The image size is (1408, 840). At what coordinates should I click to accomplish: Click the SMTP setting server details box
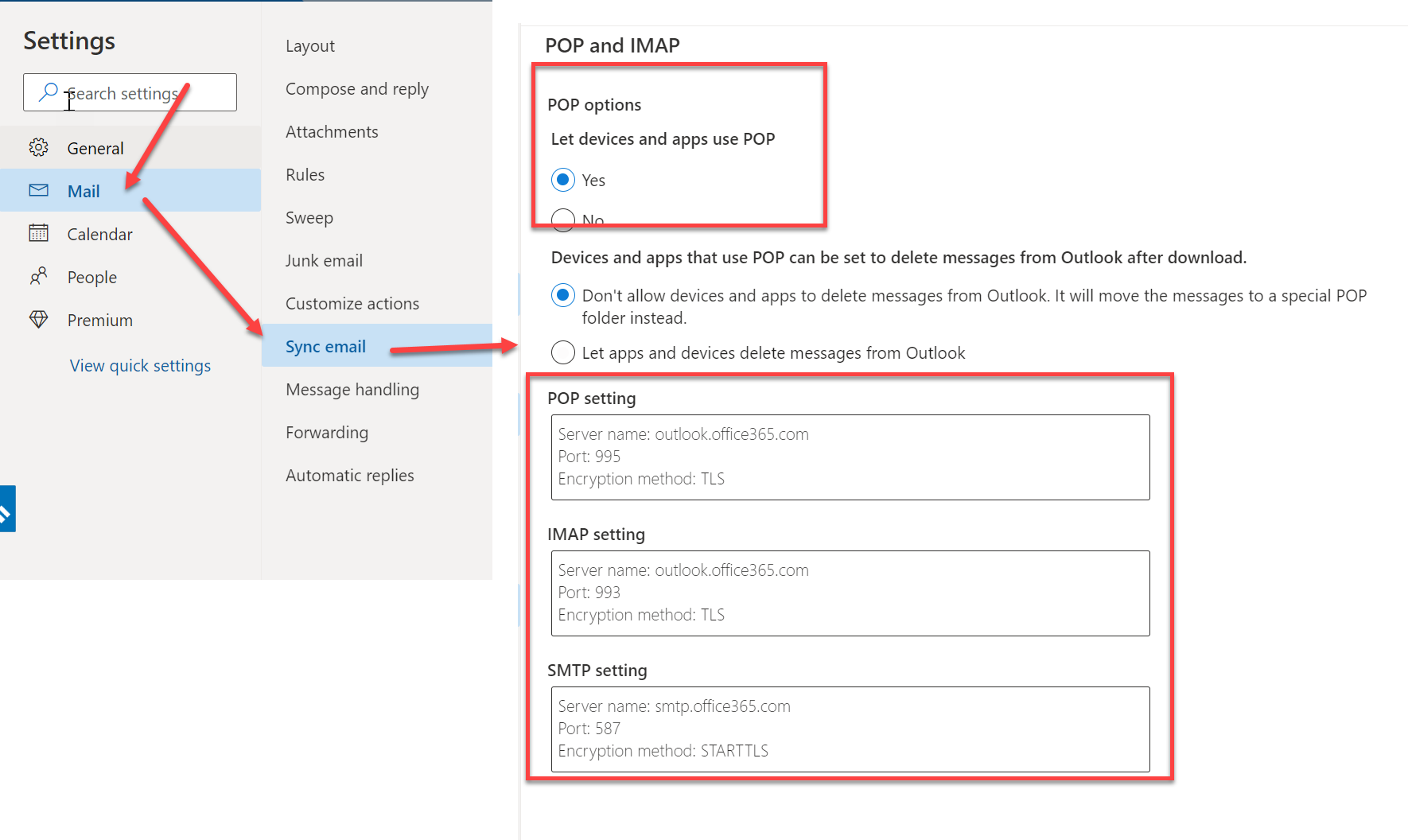click(x=850, y=729)
